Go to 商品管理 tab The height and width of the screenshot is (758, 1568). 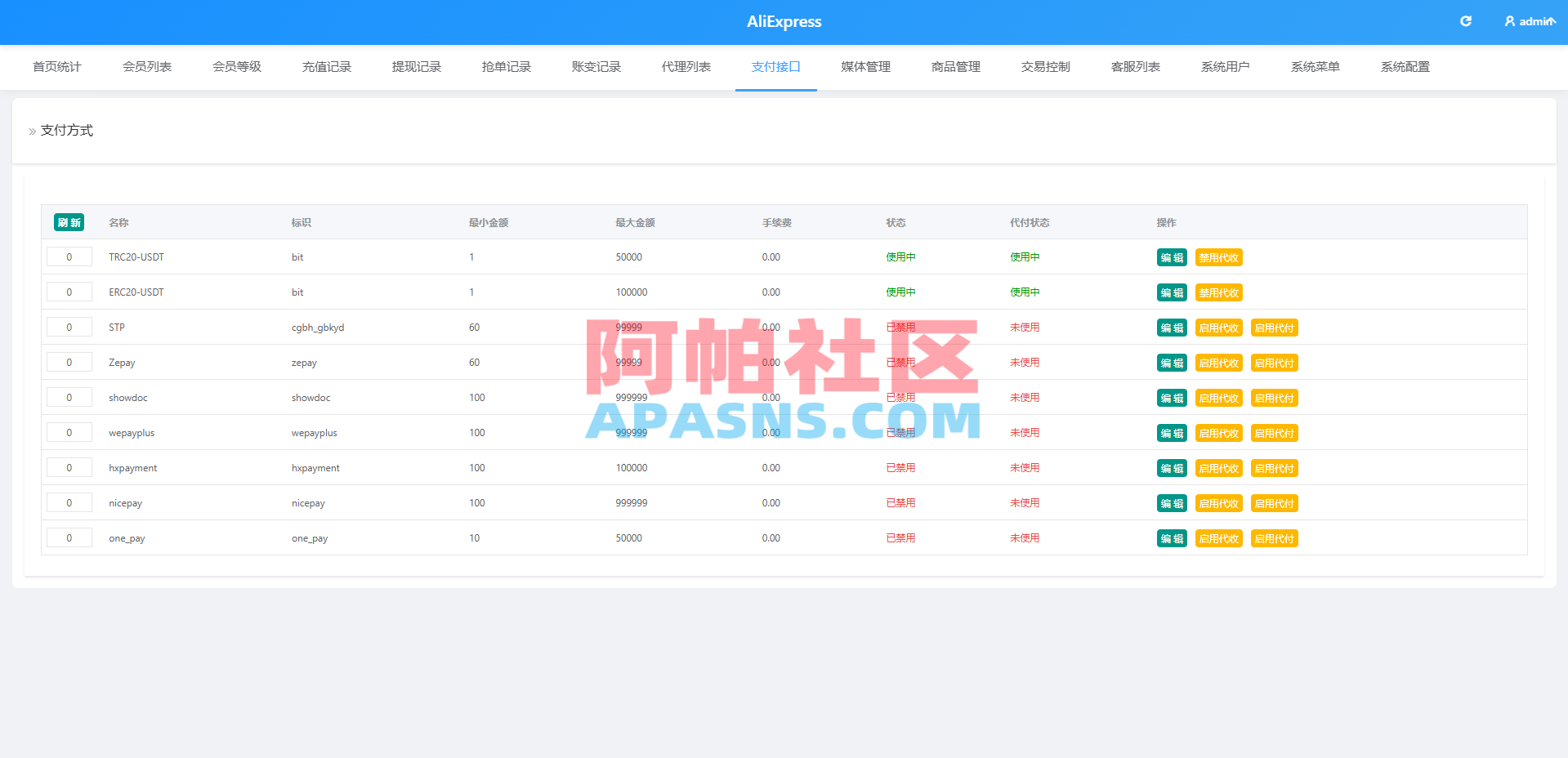(956, 67)
